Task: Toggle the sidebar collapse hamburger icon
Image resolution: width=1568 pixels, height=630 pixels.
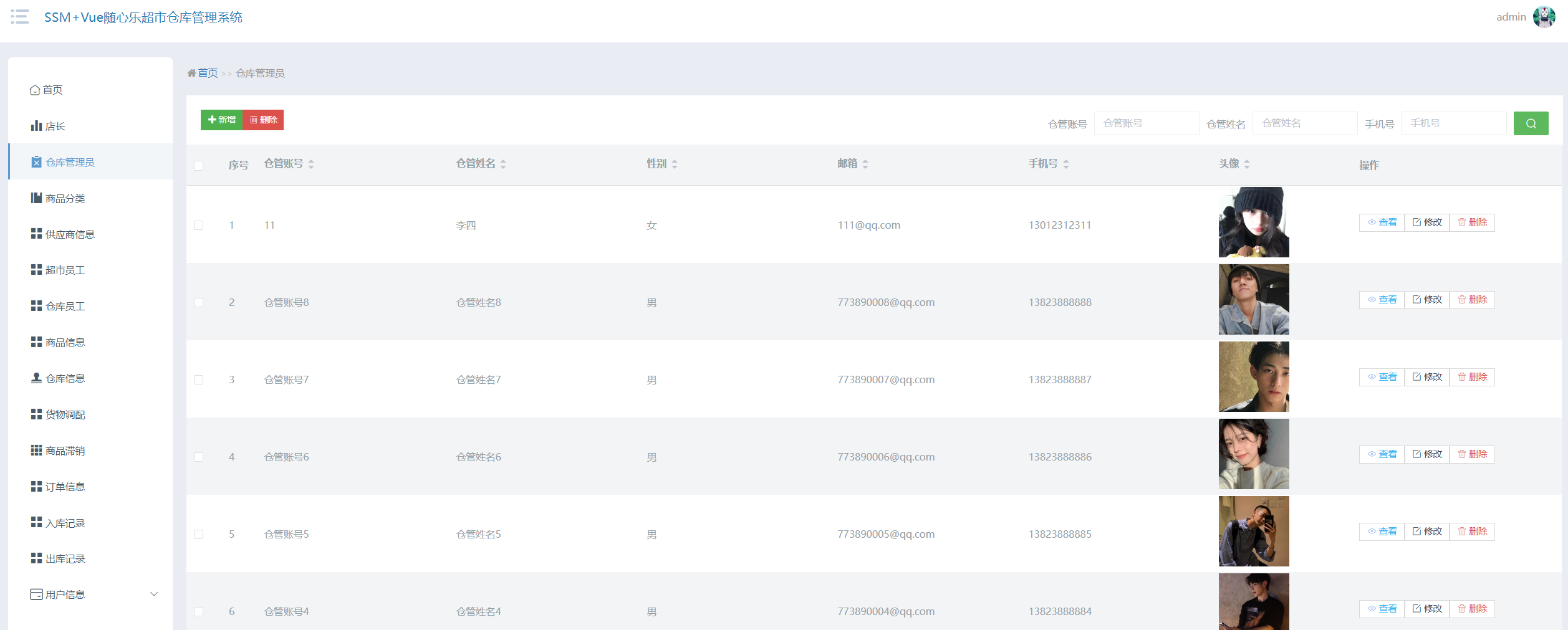Action: (x=20, y=17)
